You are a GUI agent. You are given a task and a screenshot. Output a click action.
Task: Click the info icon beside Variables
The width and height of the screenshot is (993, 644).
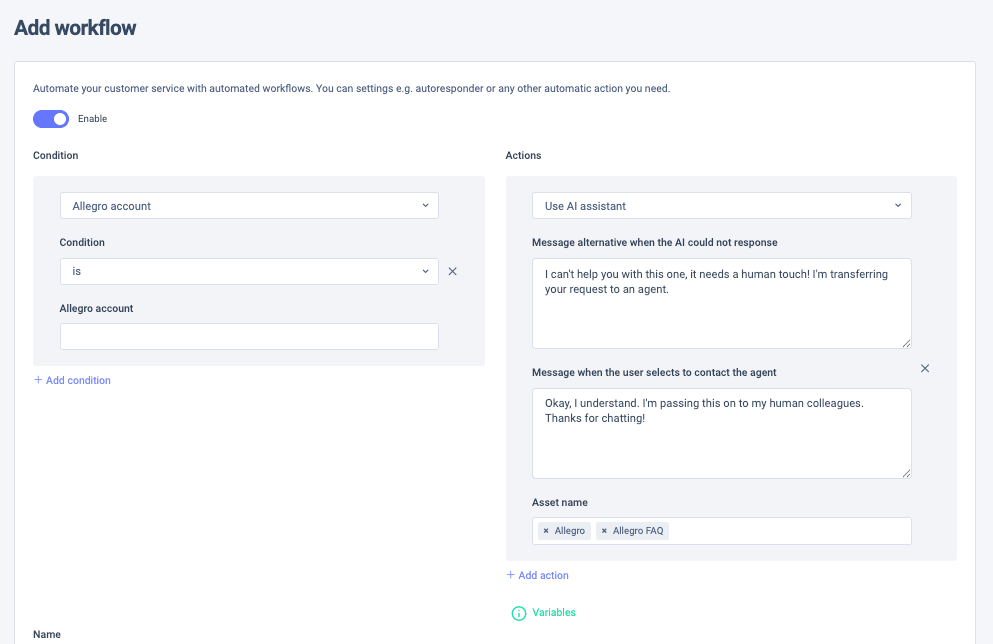518,613
